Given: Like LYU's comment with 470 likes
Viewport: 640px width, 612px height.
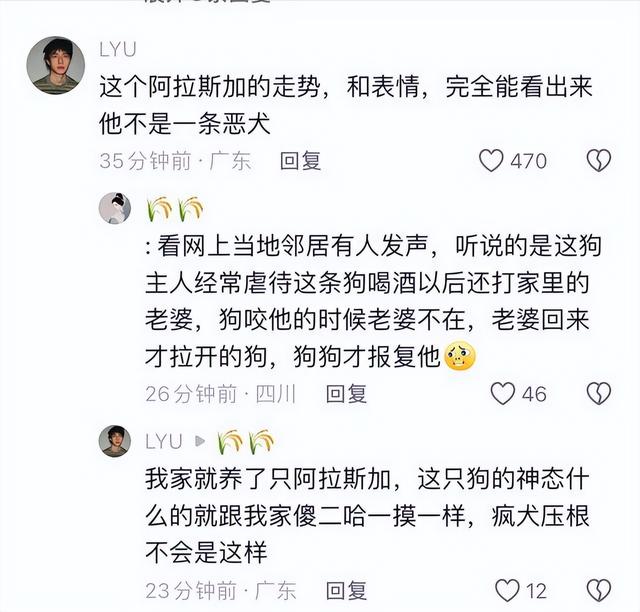Looking at the screenshot, I should point(492,160).
